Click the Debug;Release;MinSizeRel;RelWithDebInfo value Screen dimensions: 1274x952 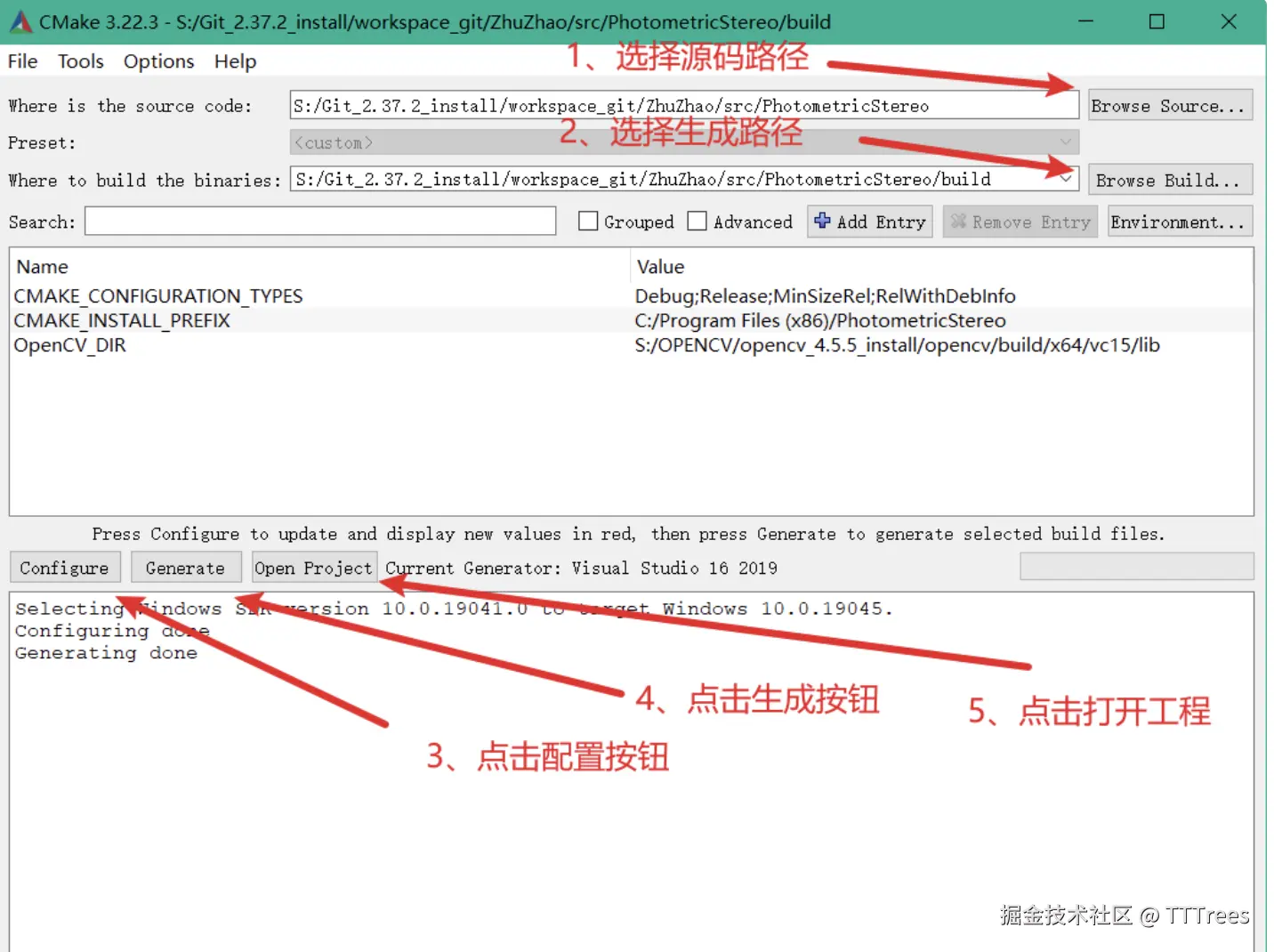point(825,295)
